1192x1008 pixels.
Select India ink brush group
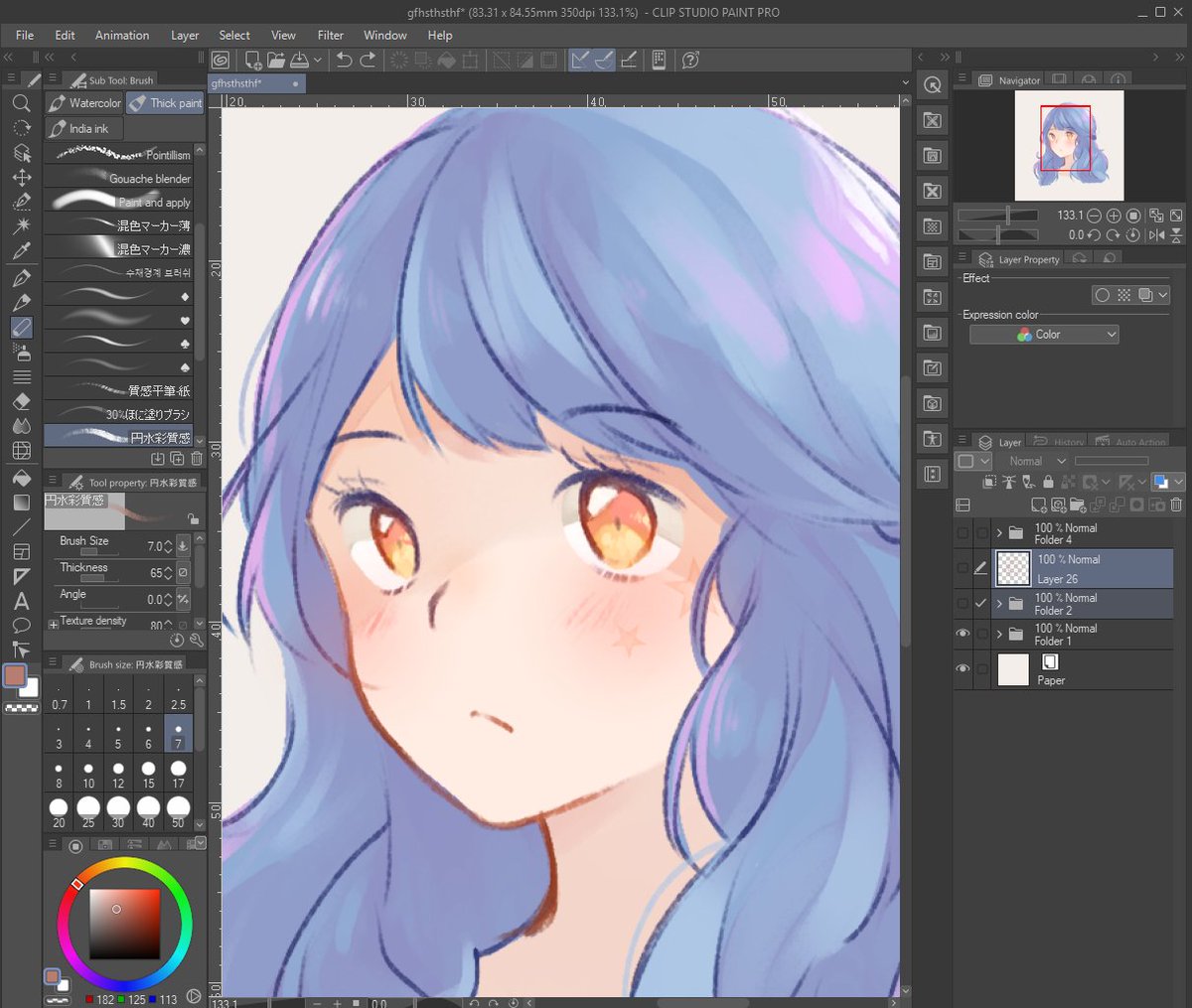[x=84, y=129]
